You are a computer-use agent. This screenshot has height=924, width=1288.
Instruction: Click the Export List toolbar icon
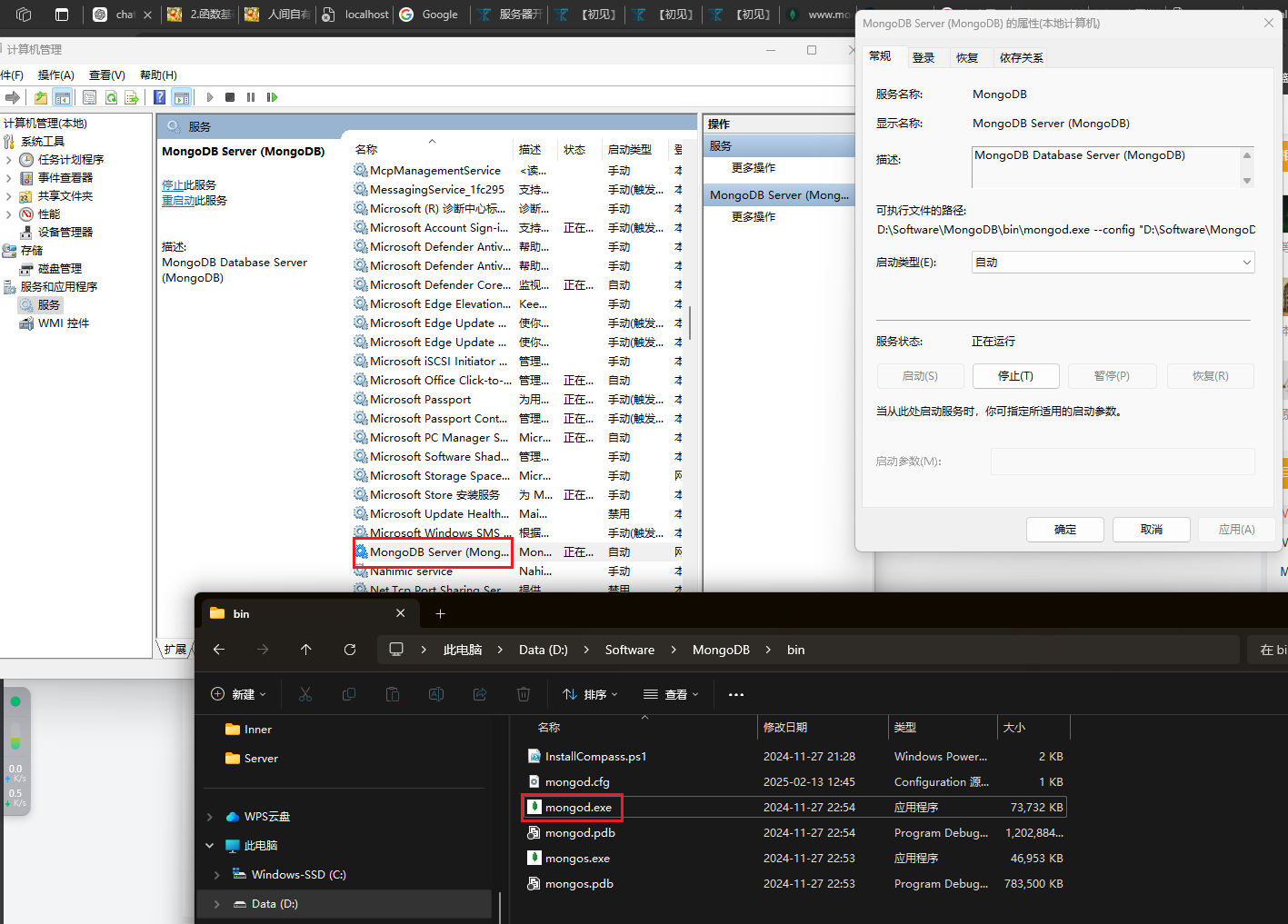(x=132, y=97)
